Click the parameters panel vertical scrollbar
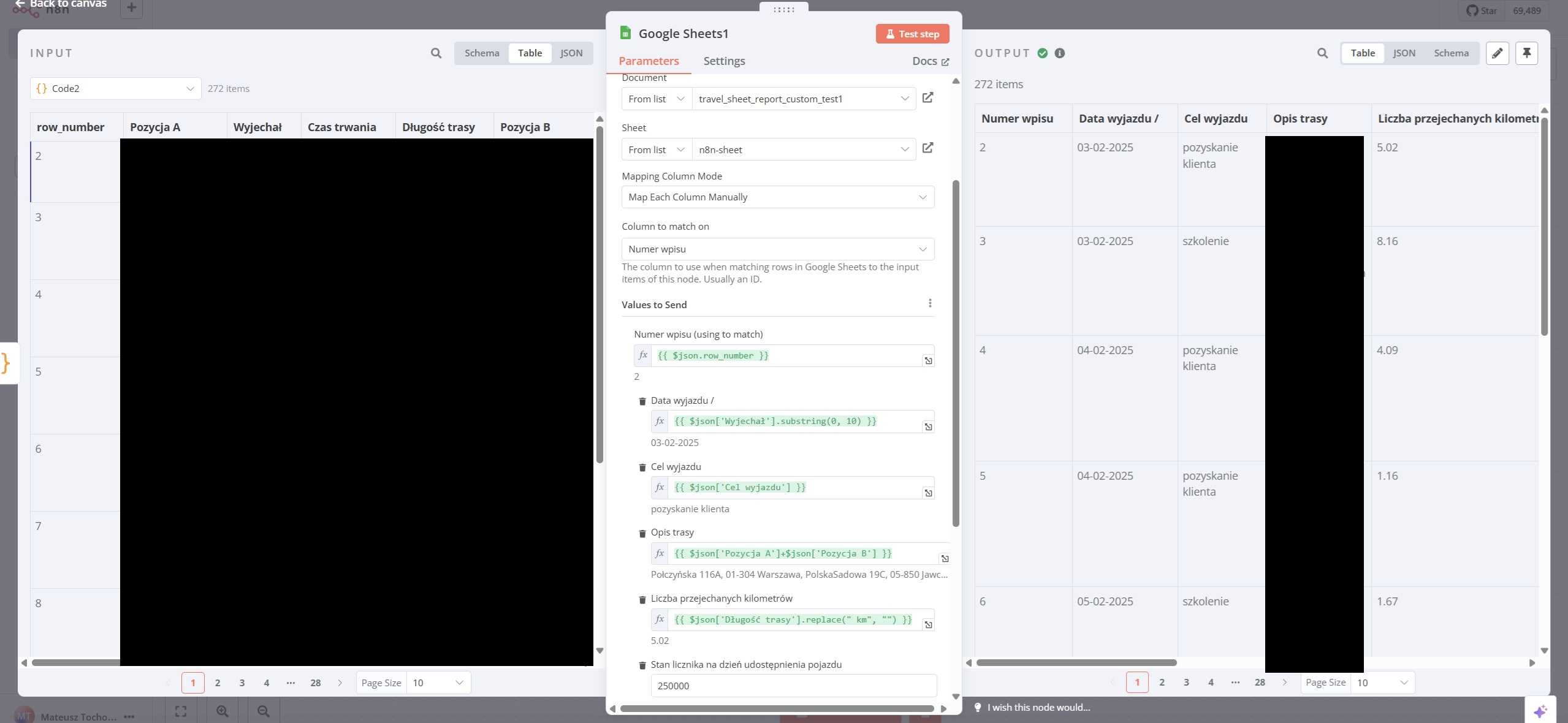The width and height of the screenshot is (1568, 723). point(955,352)
